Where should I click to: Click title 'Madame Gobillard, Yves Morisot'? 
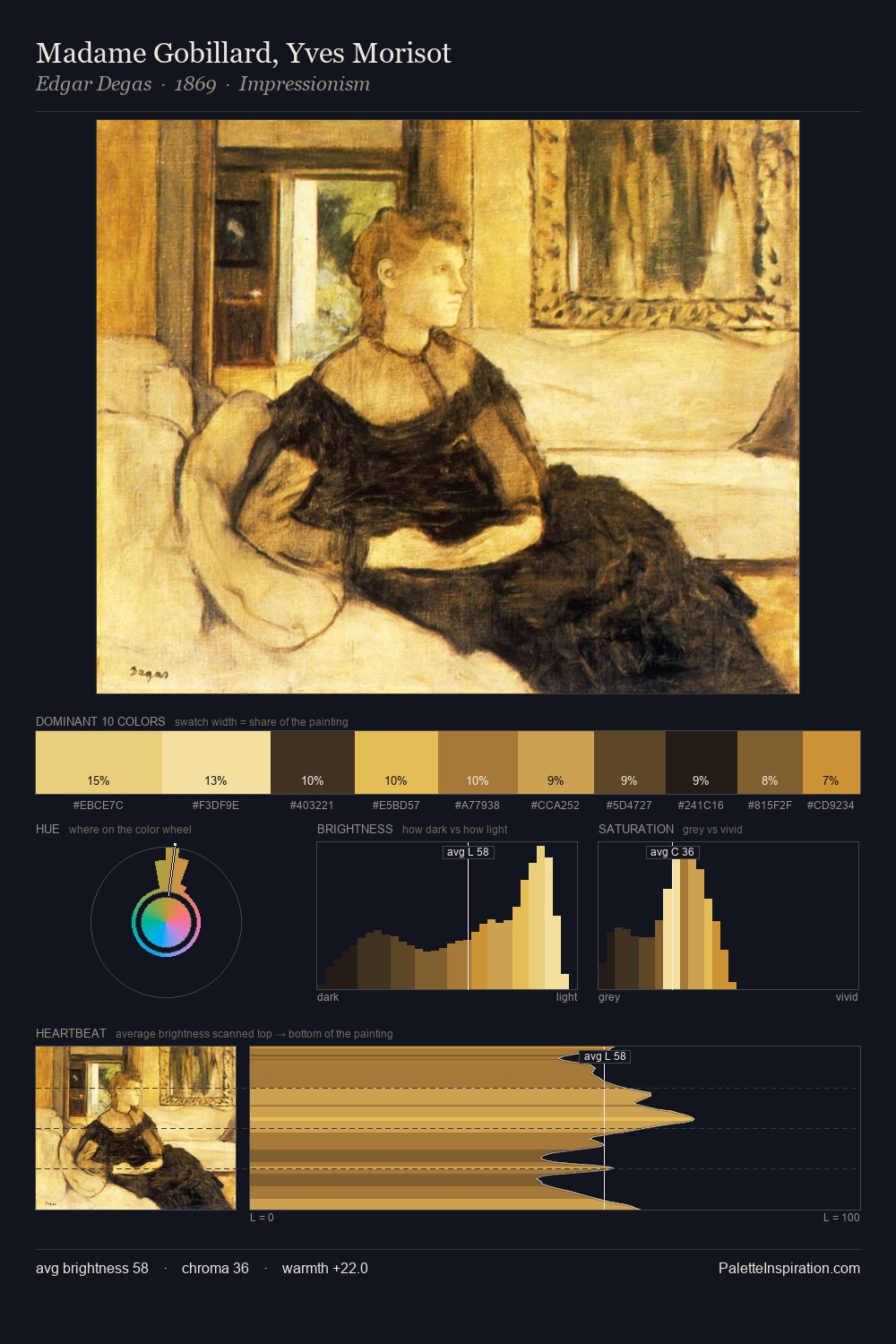point(244,53)
